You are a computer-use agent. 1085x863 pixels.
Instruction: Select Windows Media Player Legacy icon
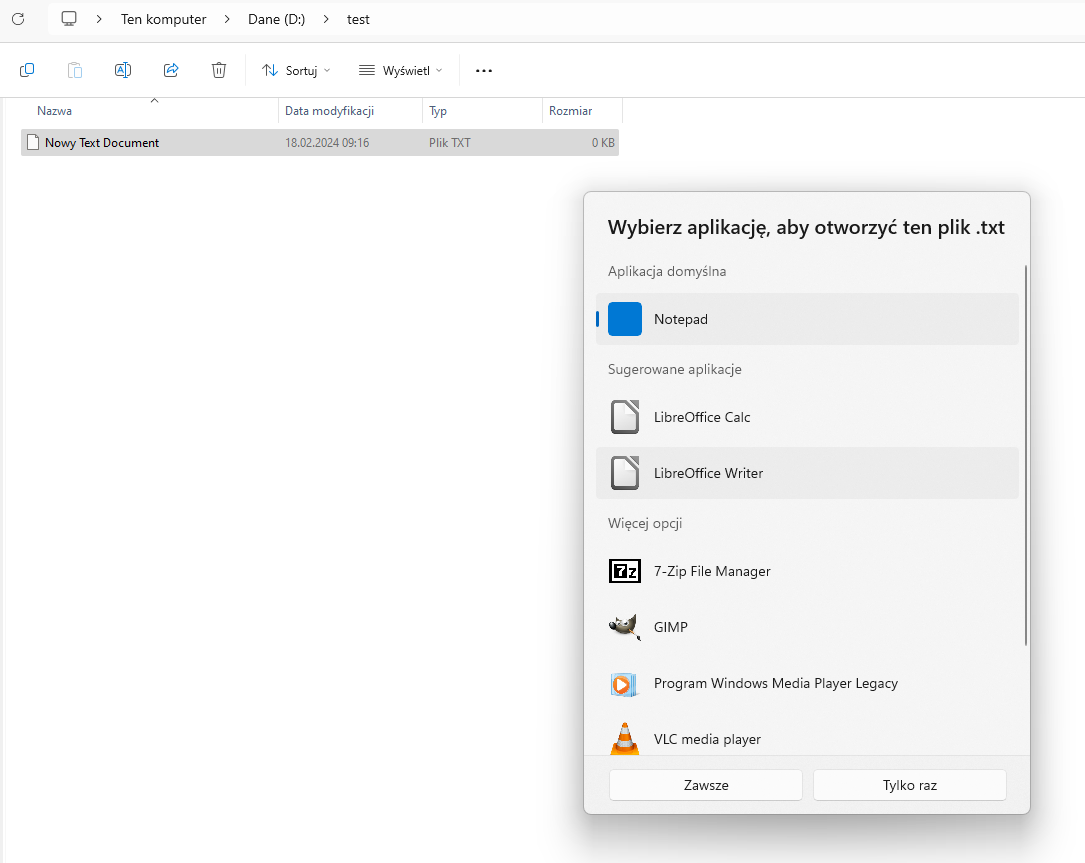625,684
